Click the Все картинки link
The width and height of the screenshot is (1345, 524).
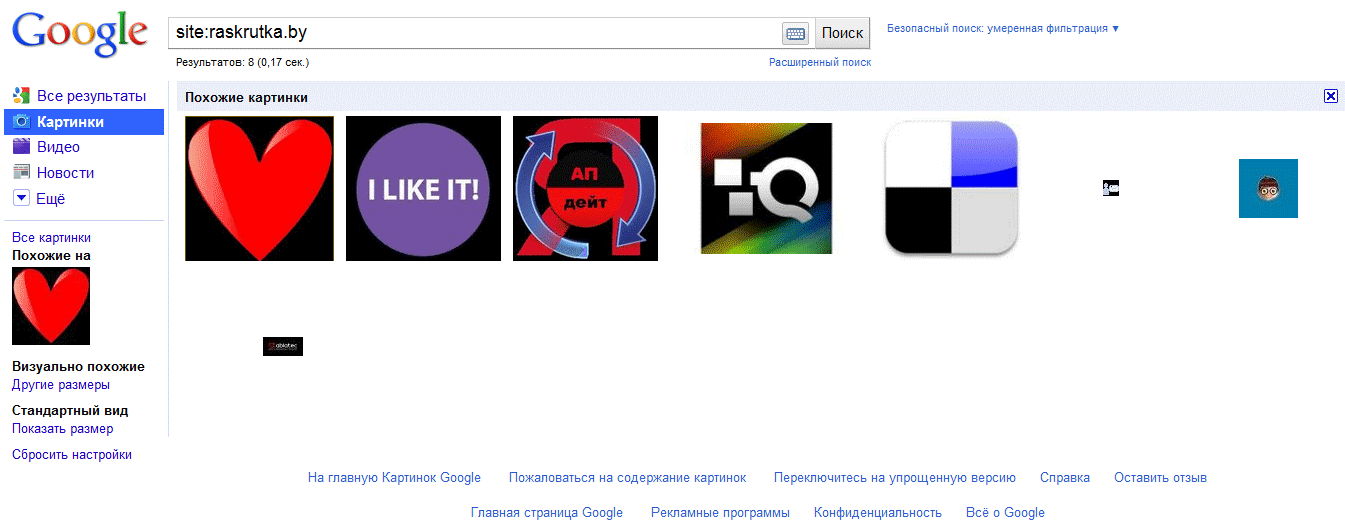coord(51,238)
